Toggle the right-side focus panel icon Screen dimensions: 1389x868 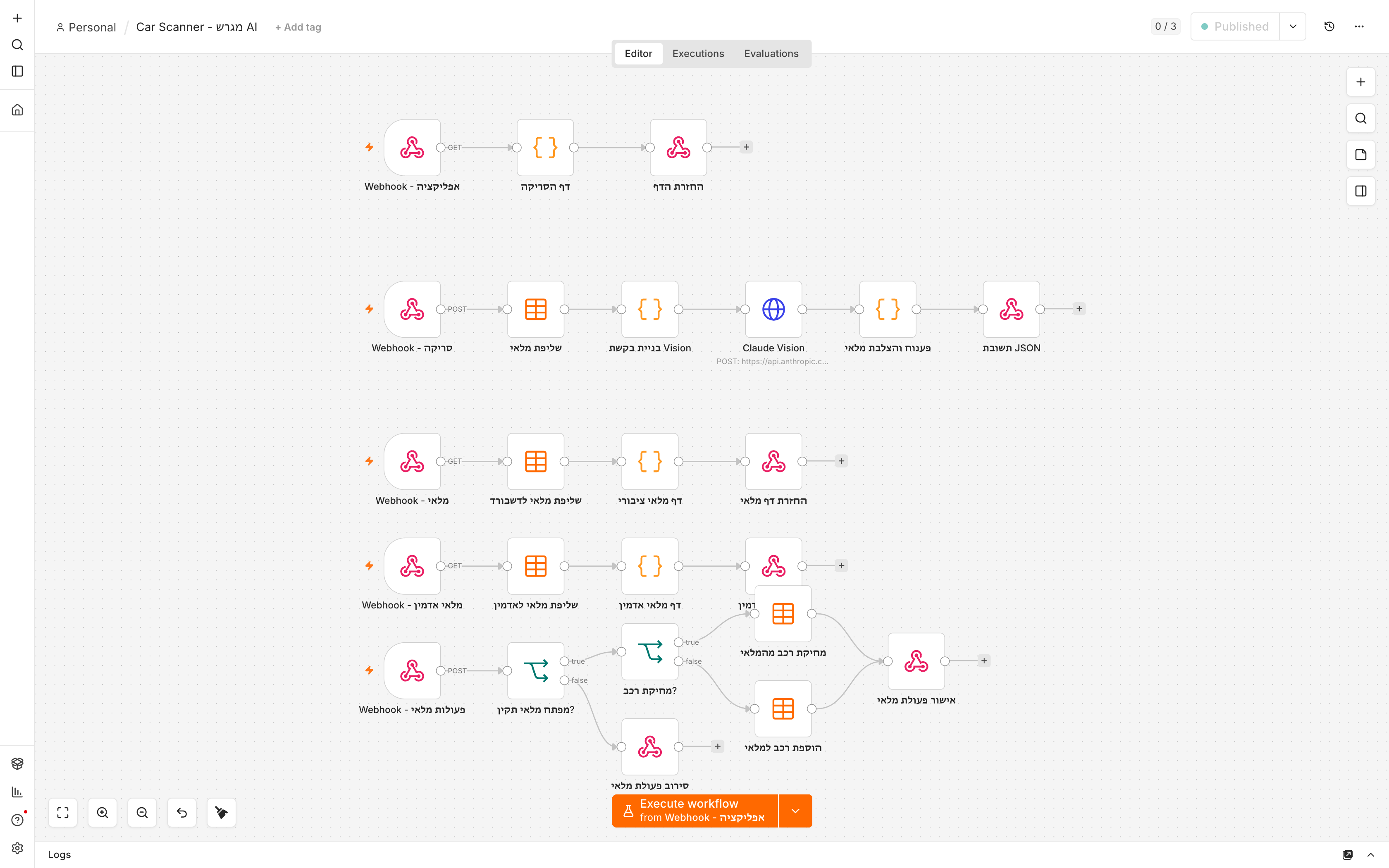1361,191
